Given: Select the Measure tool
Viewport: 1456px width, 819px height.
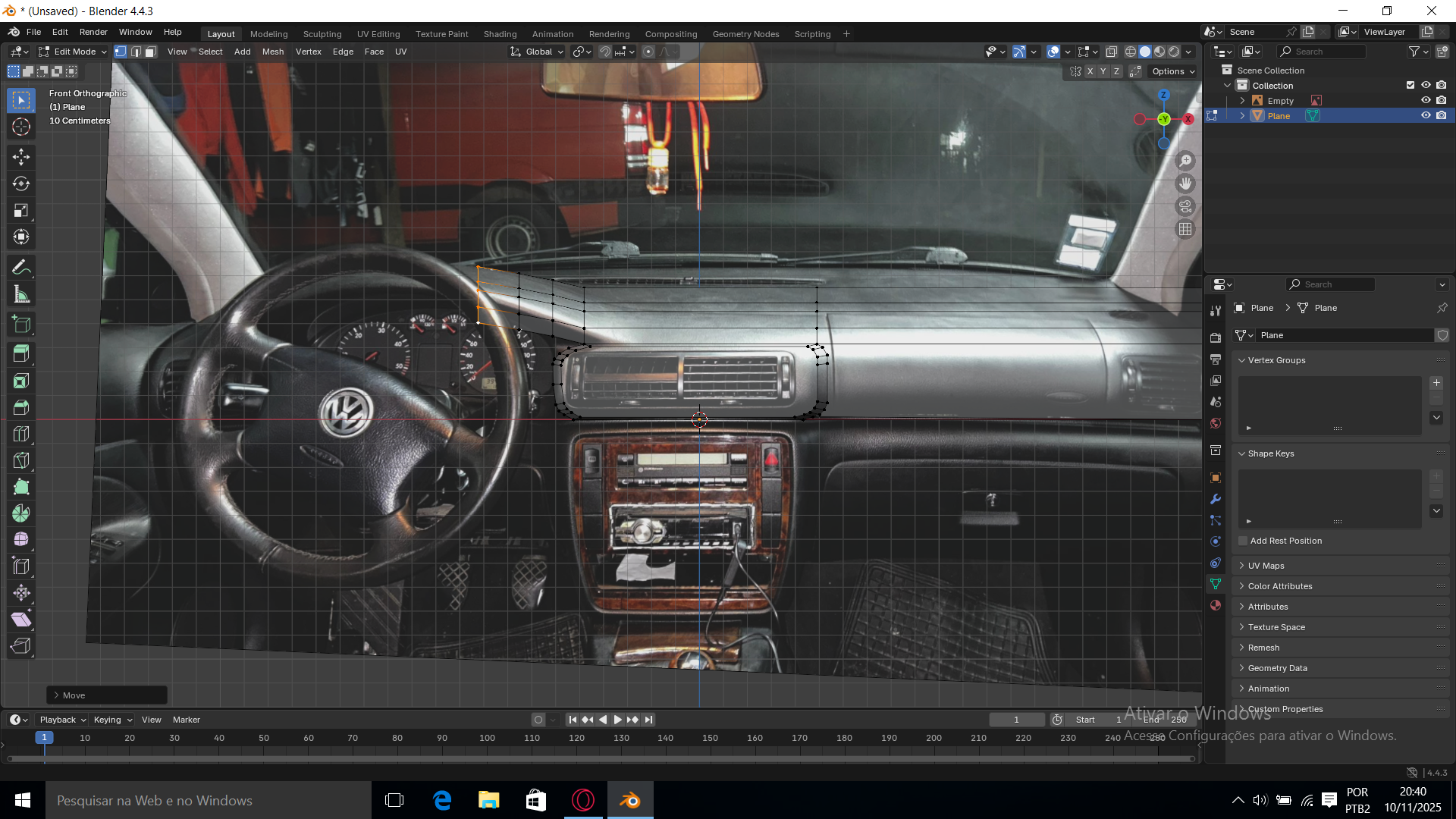Looking at the screenshot, I should pos(21,294).
